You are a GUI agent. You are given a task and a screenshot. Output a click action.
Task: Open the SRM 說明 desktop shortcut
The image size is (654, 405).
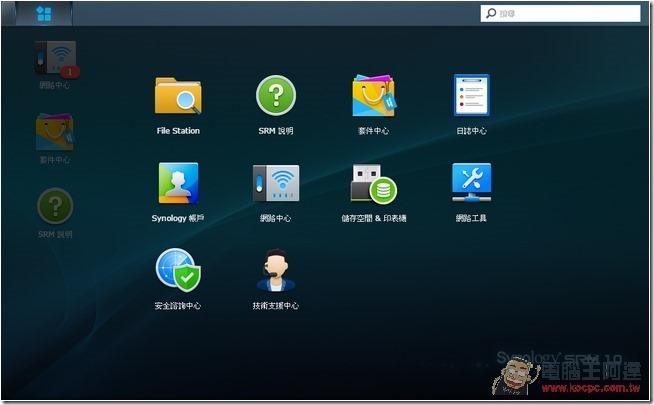55,206
